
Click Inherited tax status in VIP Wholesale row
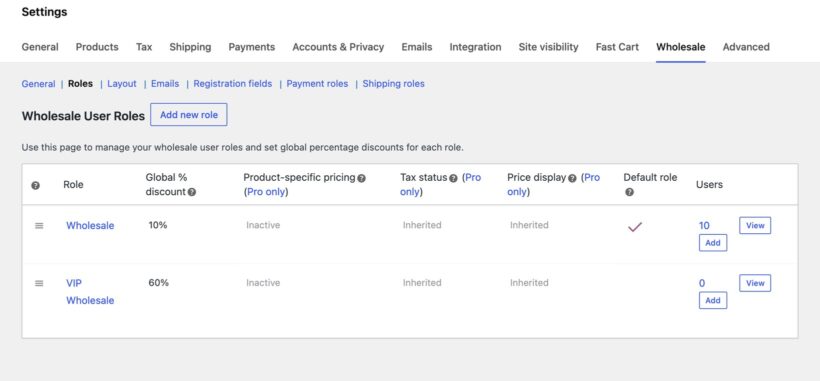[422, 283]
